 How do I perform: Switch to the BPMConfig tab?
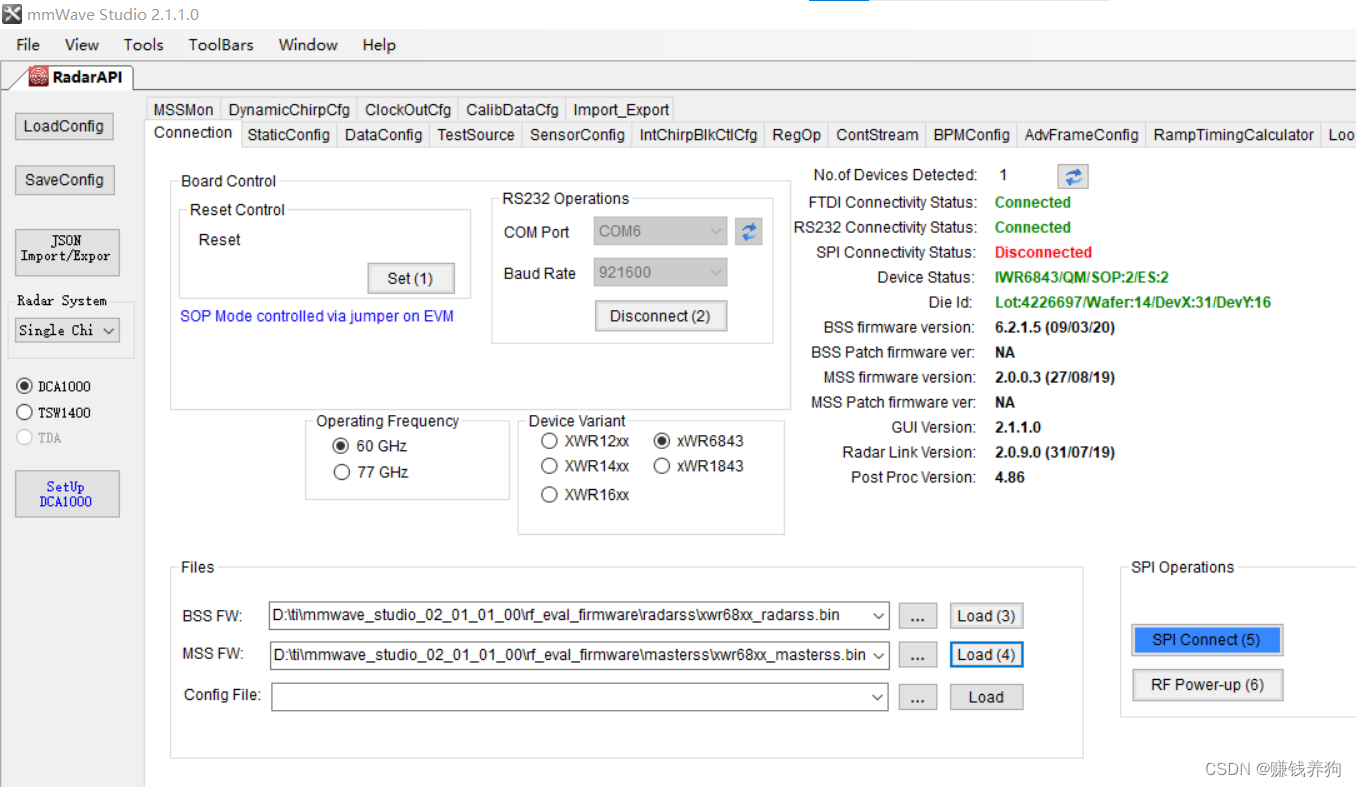pos(972,135)
